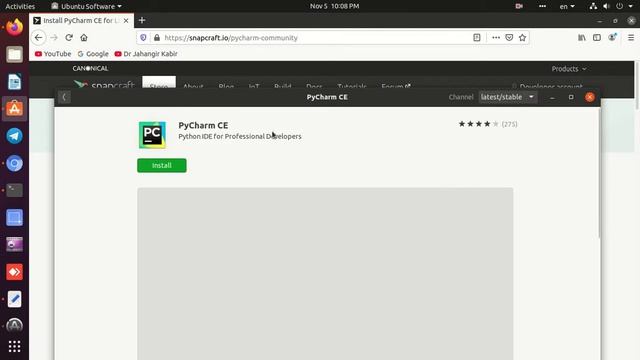Go back in Firefox
The image size is (640, 360).
(38, 38)
